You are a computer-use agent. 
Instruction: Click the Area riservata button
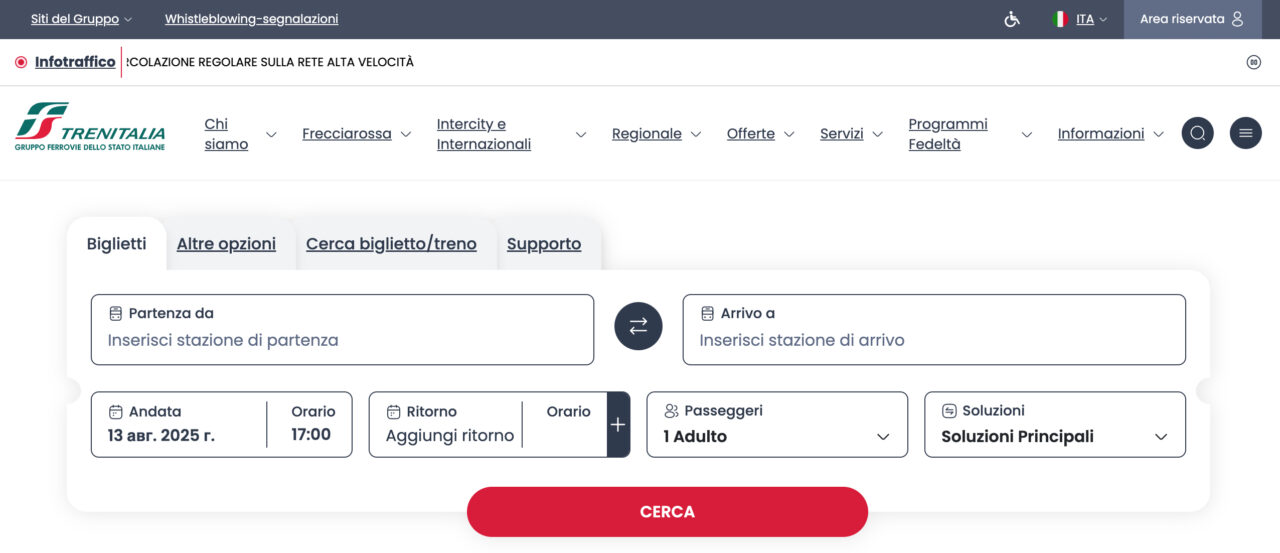(1193, 19)
